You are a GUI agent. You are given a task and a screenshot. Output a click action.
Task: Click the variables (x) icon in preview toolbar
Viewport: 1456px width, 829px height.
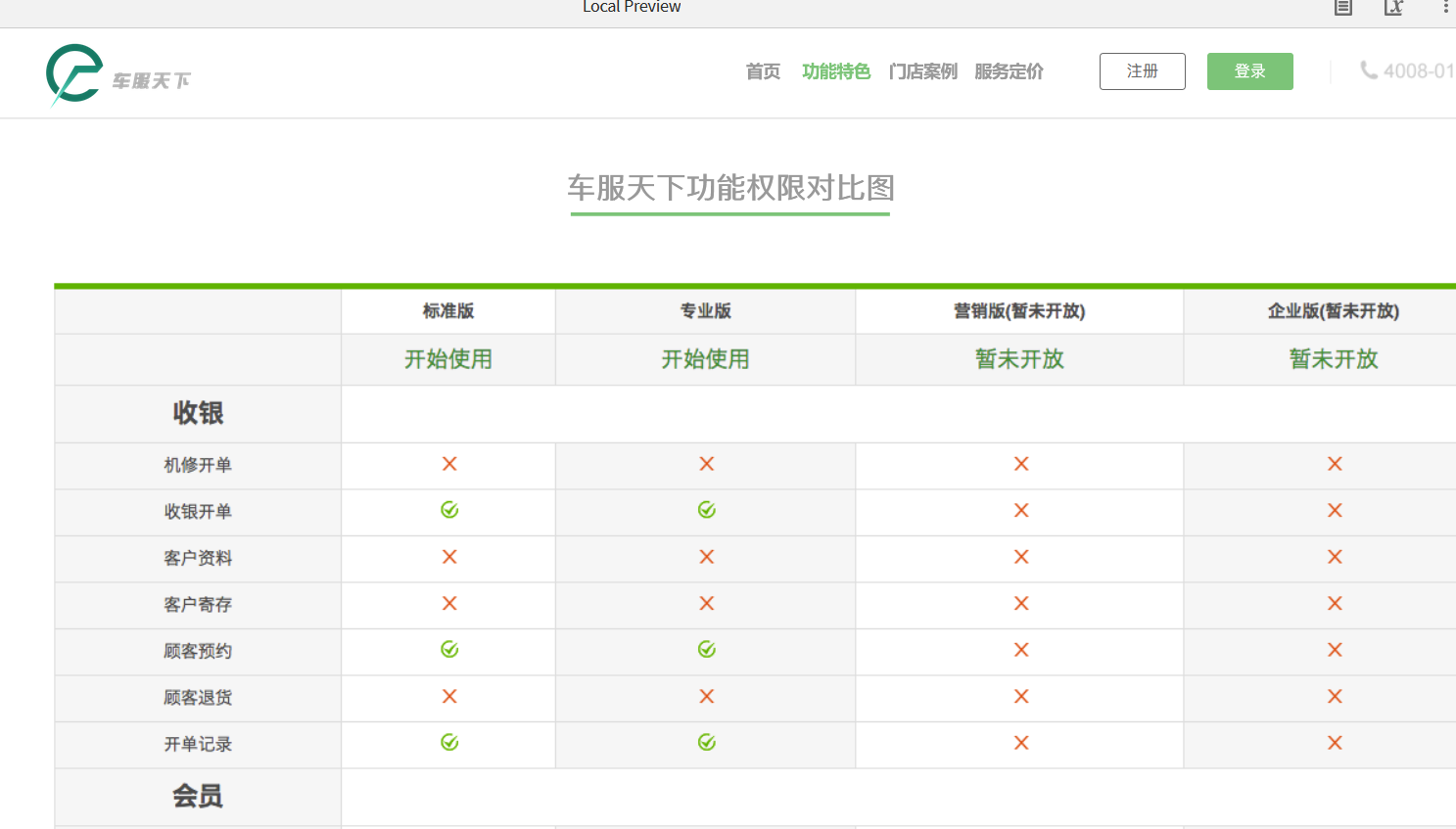click(1393, 8)
